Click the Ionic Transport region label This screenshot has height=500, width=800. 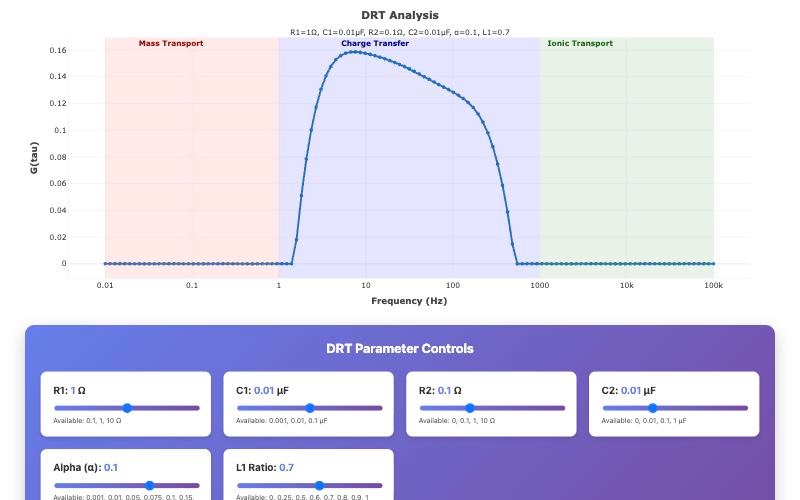(580, 43)
